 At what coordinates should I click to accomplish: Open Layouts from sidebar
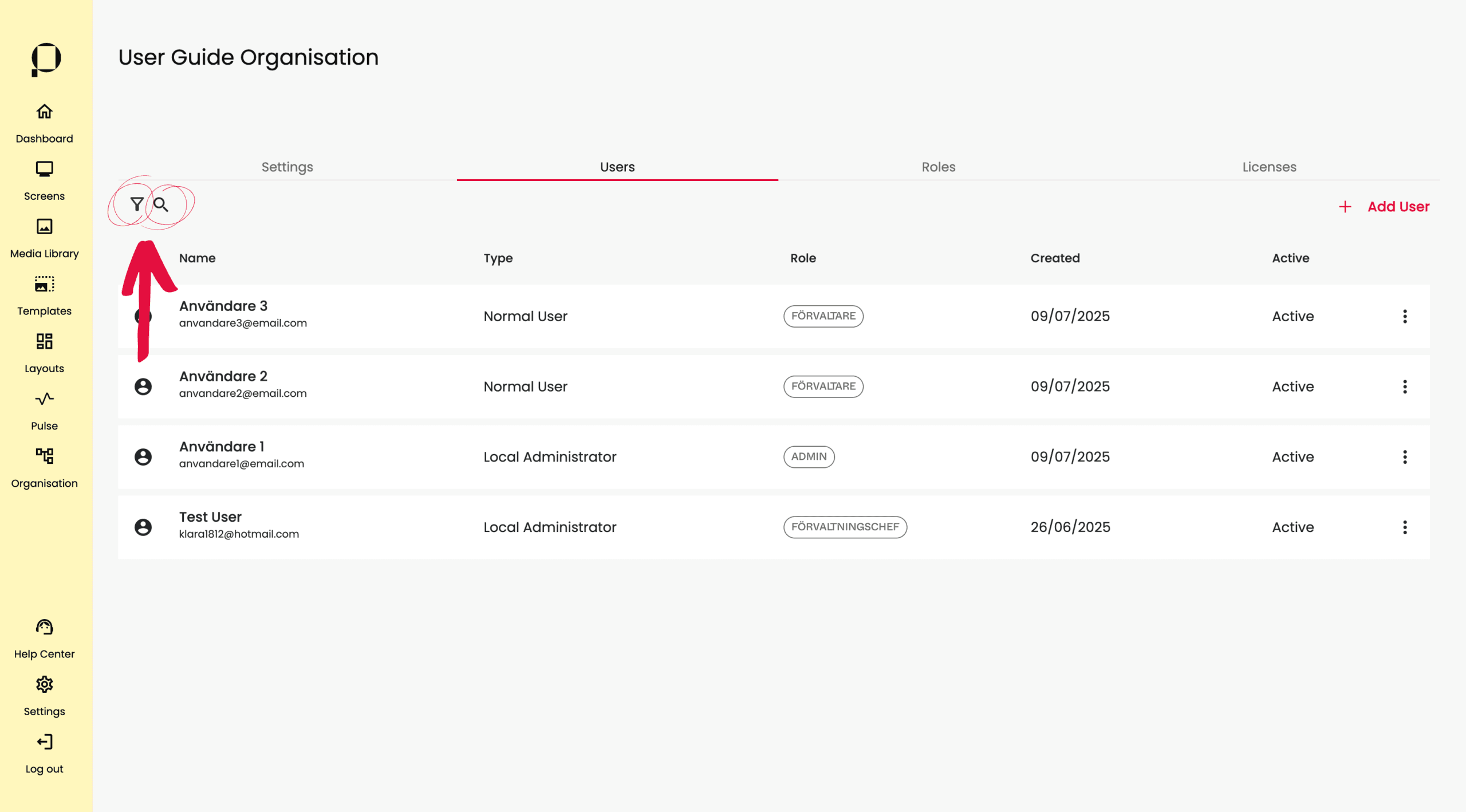click(44, 353)
